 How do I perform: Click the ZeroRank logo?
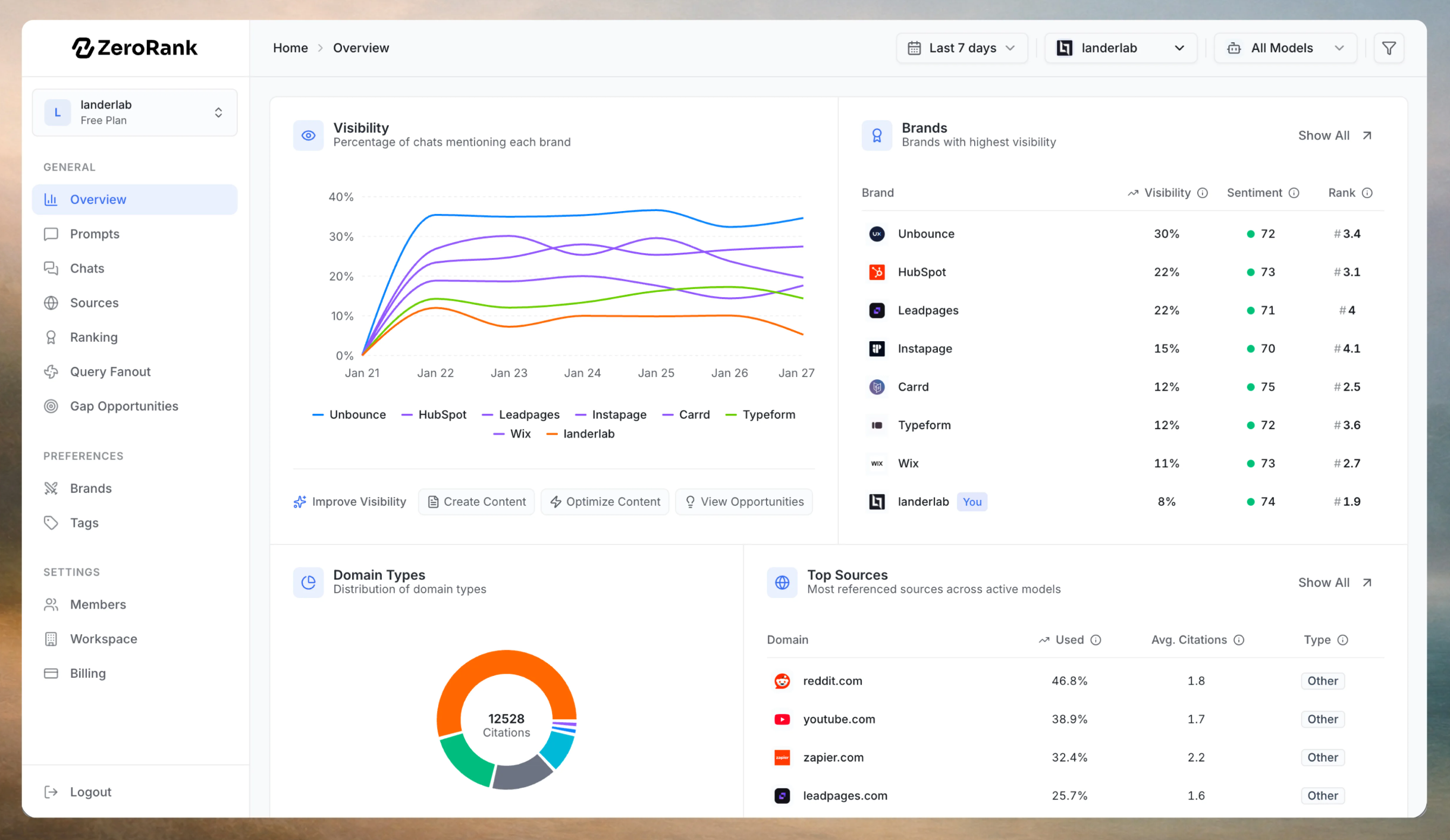click(135, 48)
